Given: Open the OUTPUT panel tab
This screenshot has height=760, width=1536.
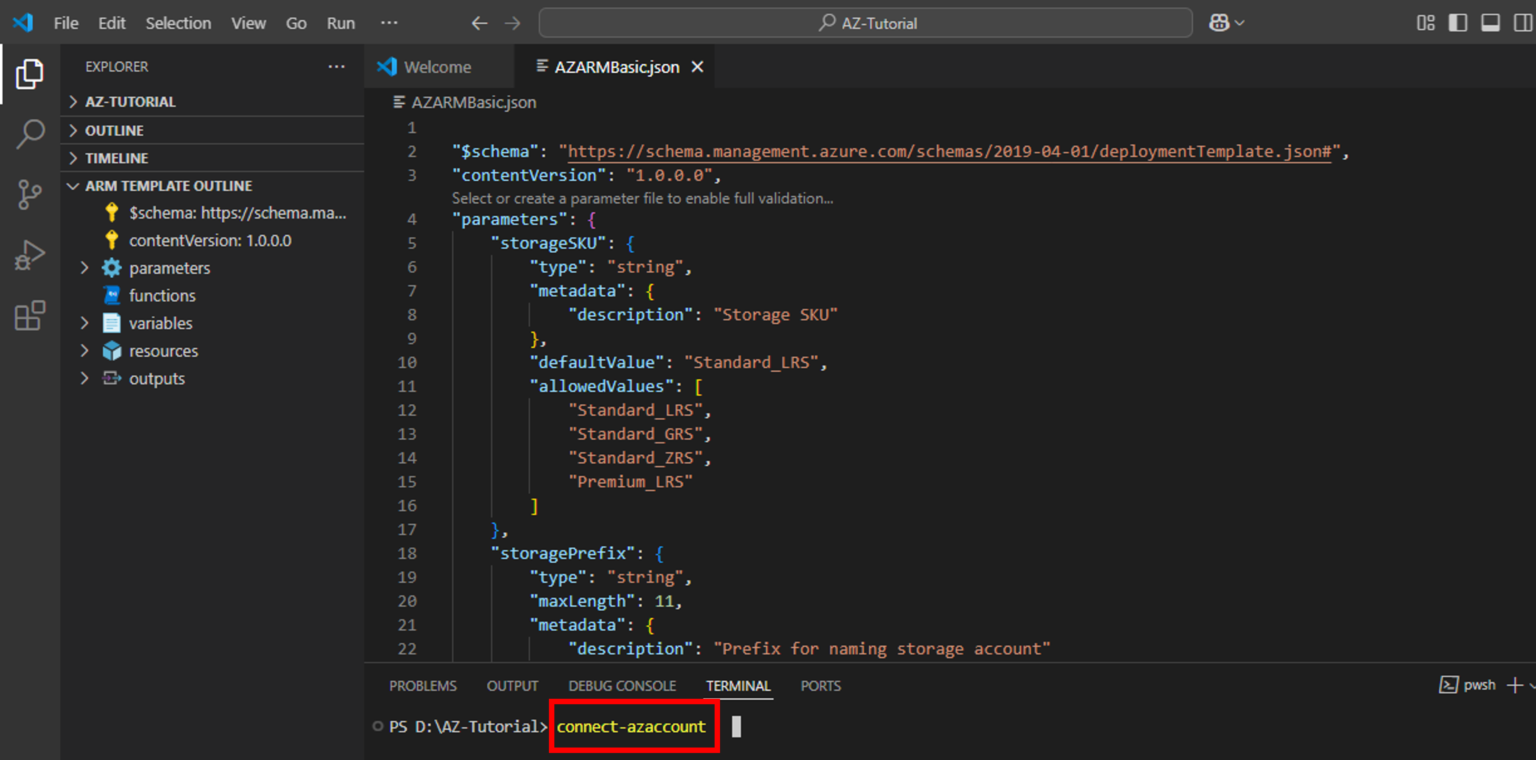Looking at the screenshot, I should pos(512,686).
